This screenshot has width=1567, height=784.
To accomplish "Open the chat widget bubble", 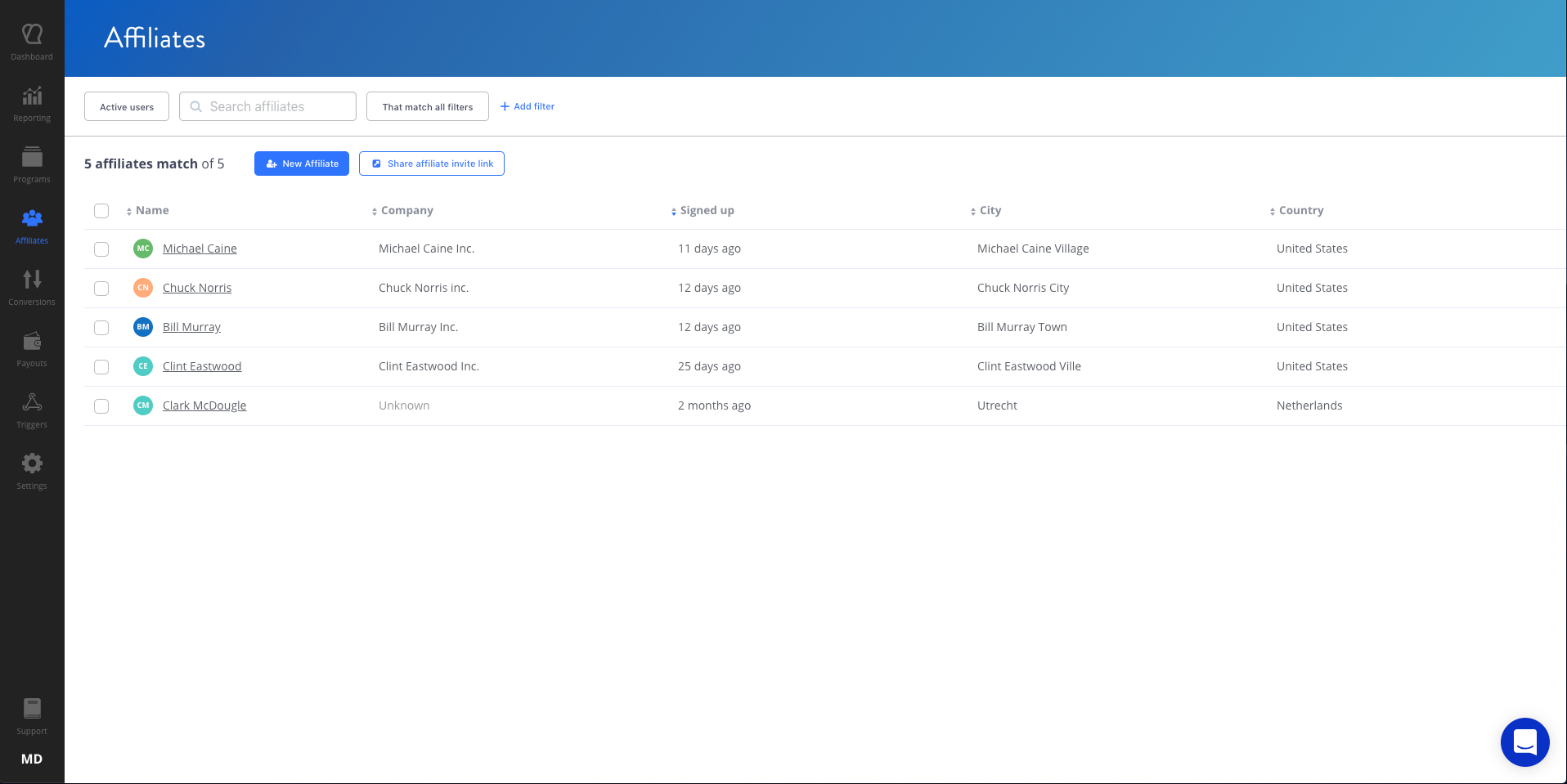I will (1524, 741).
